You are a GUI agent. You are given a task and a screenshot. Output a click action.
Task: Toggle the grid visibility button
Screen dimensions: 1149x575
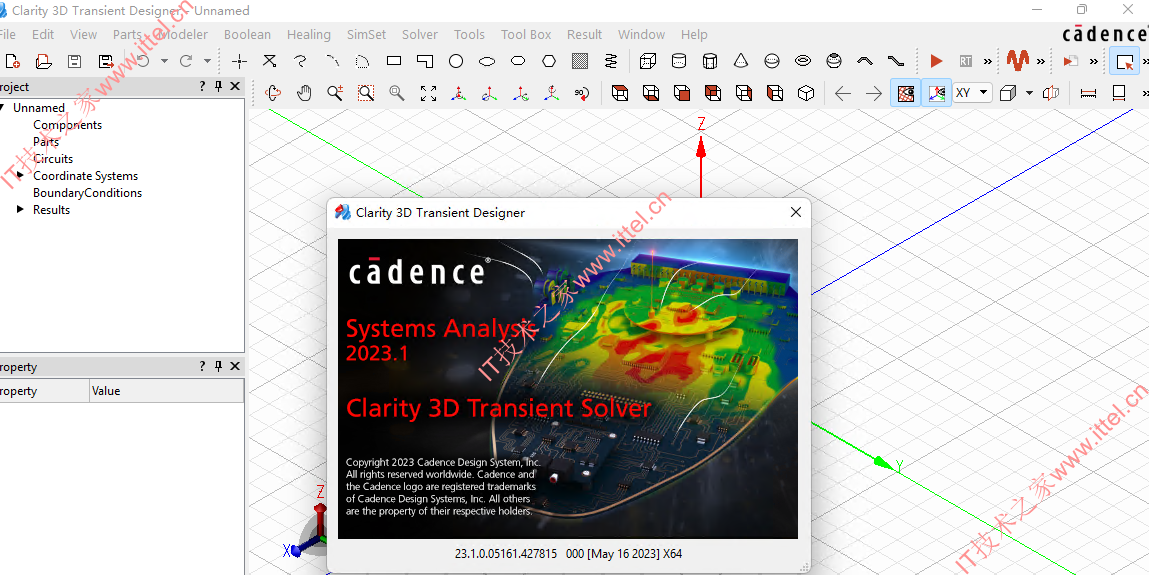906,93
